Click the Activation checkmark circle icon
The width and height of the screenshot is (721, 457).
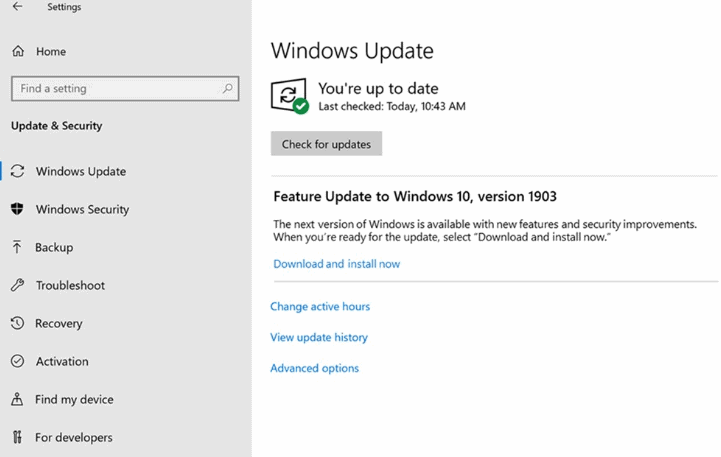17,361
